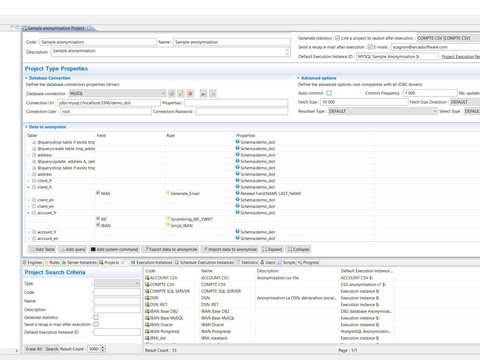Open the linked project COMPTE CSV dropdown
Viewport: 480px width, 360px height.
click(448, 38)
